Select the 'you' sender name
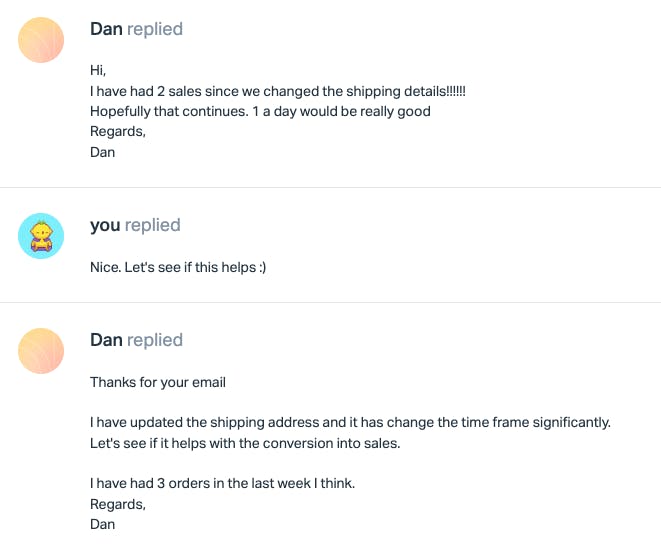 (x=105, y=225)
